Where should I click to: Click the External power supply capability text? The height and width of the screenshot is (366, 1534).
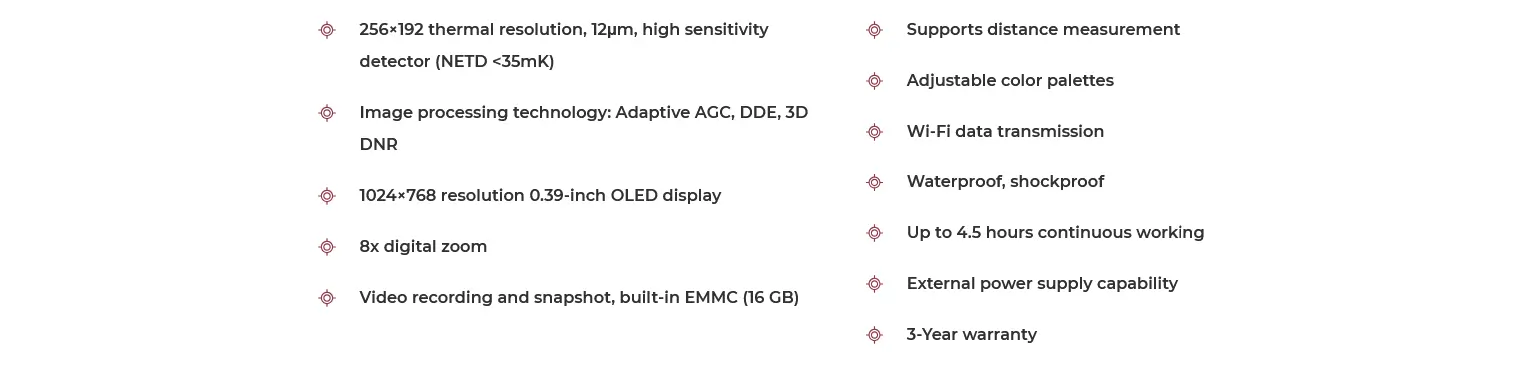1042,284
